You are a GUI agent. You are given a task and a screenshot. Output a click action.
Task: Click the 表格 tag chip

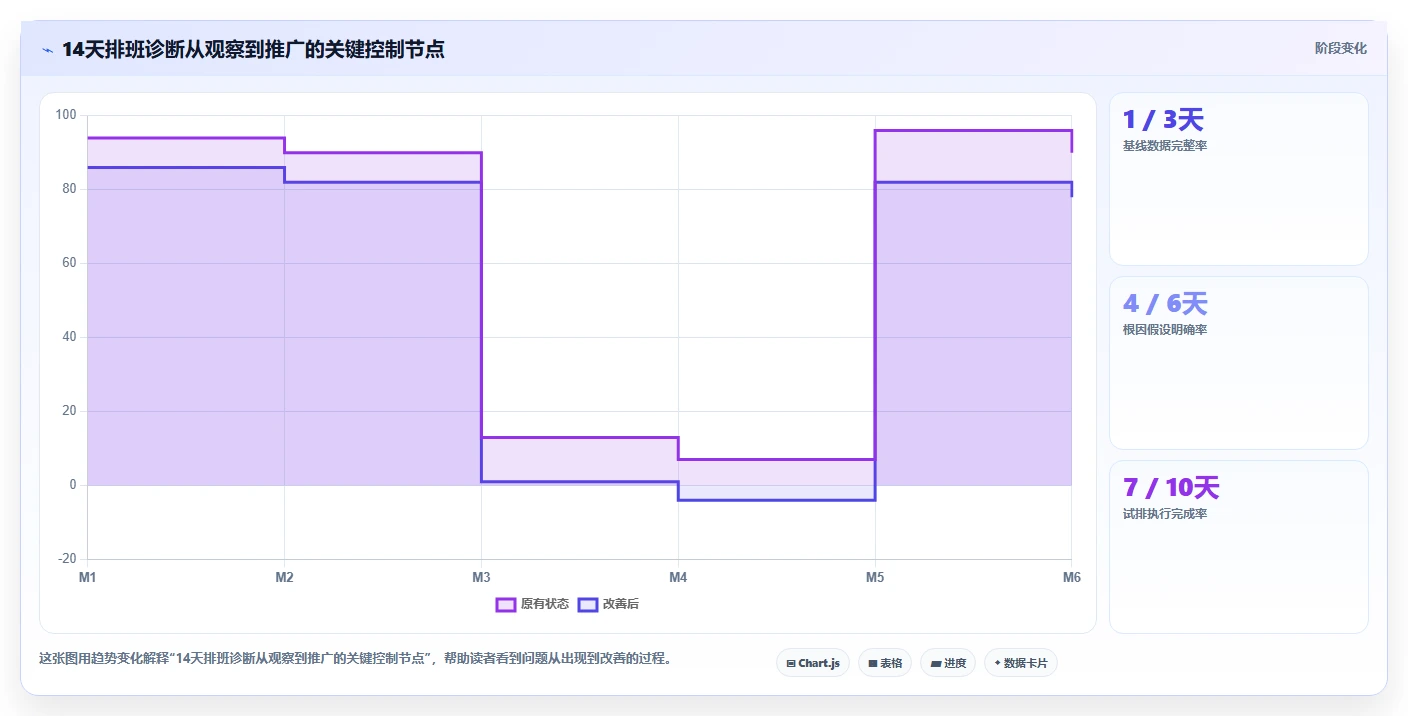point(885,663)
